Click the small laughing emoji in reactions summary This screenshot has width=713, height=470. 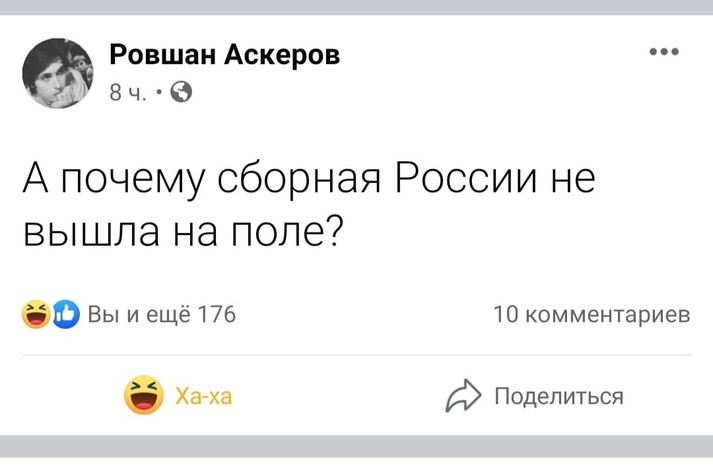click(x=37, y=314)
